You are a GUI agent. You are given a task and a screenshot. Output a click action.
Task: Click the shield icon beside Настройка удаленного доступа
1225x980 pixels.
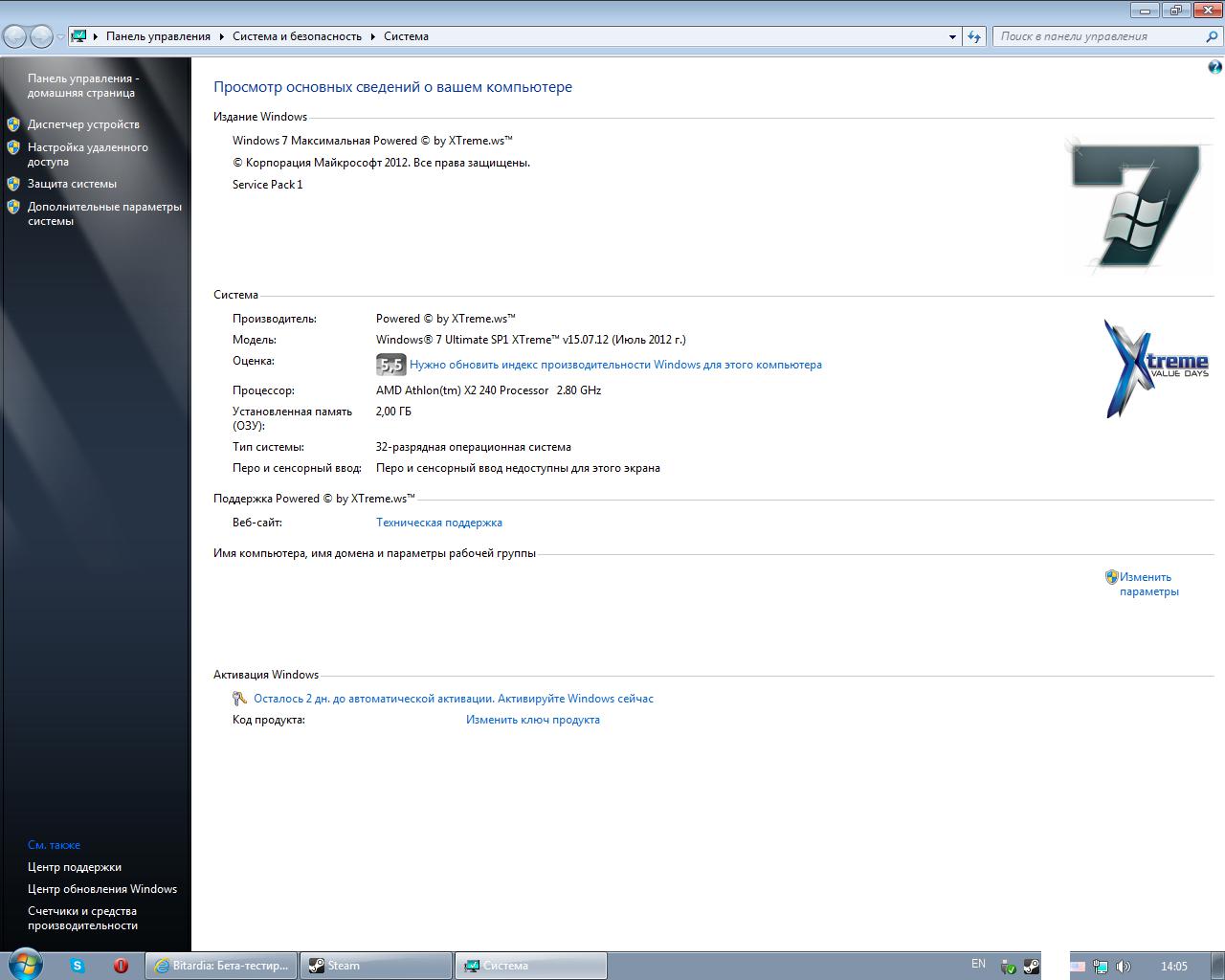tap(13, 147)
